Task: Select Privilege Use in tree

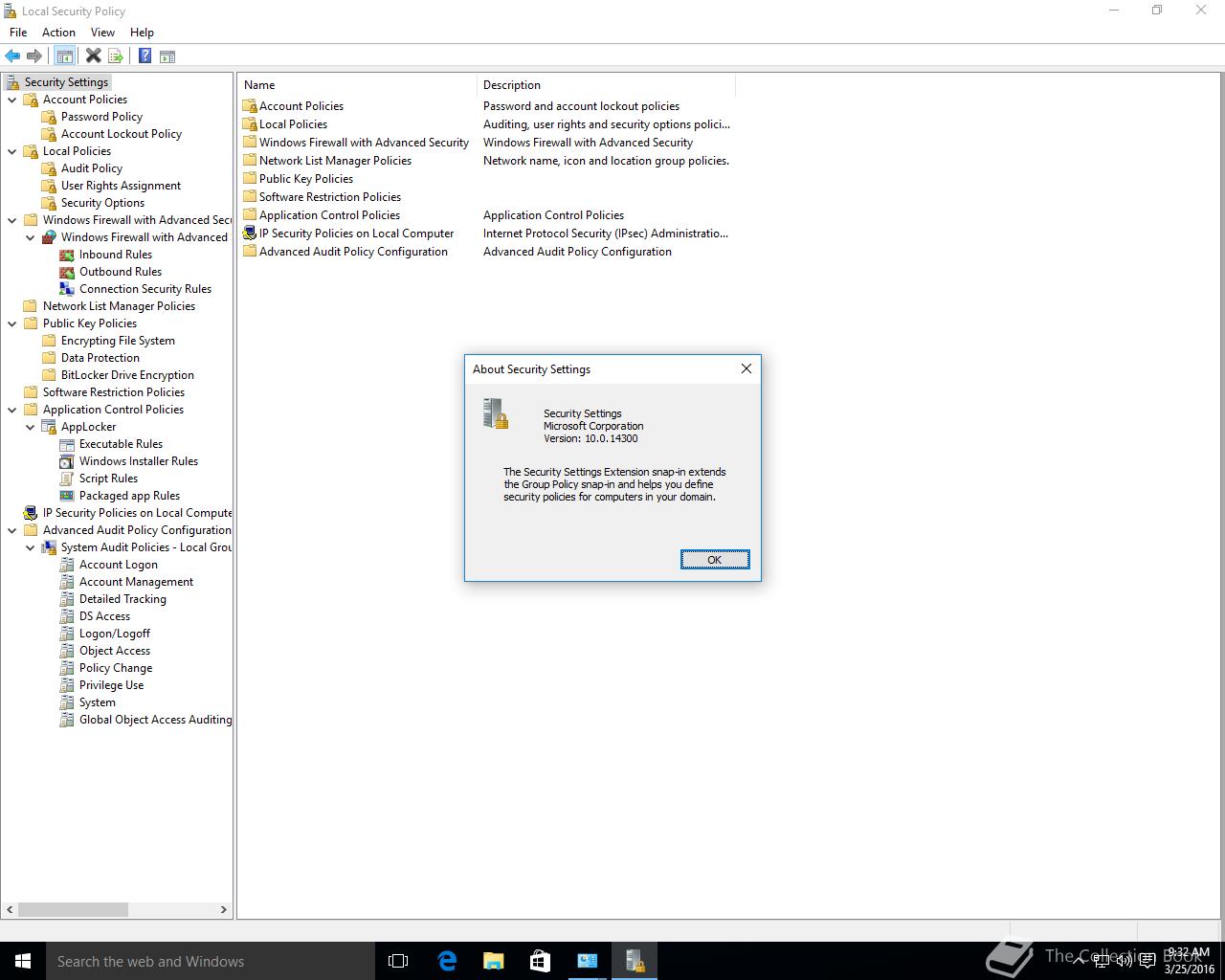Action: [x=111, y=685]
